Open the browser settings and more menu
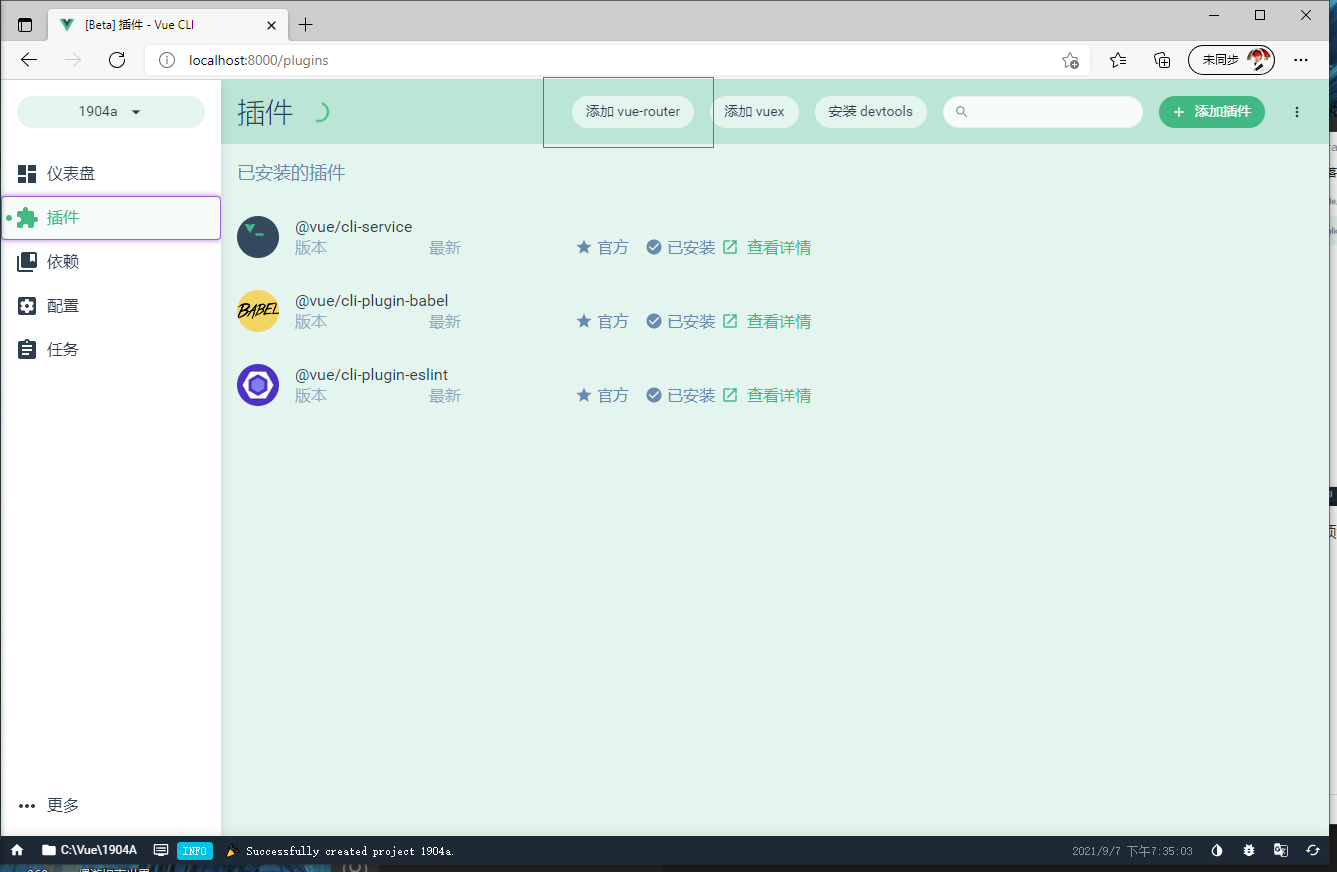The height and width of the screenshot is (872, 1337). (1301, 60)
